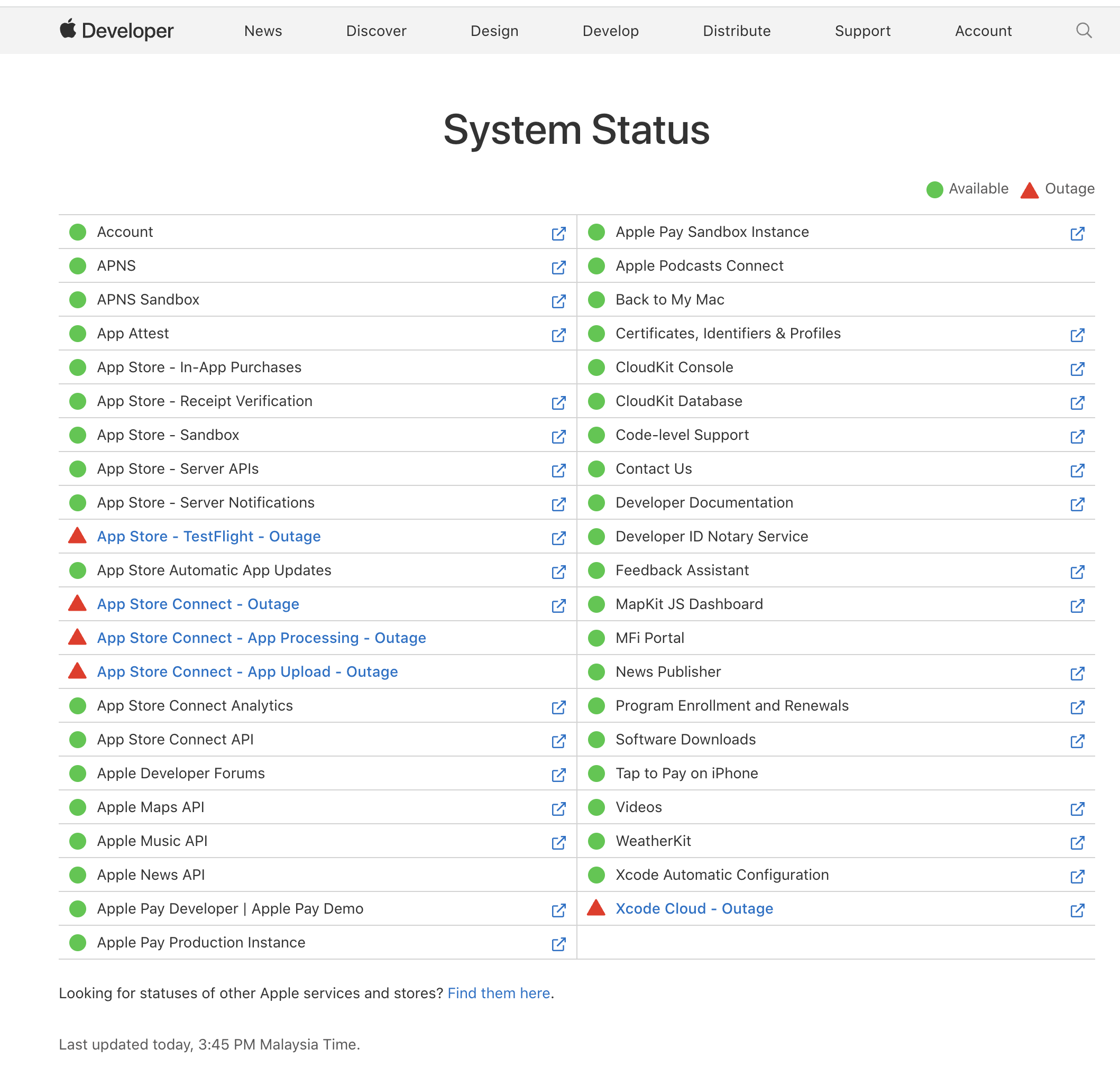
Task: Open external link for APNS status
Action: [x=559, y=267]
